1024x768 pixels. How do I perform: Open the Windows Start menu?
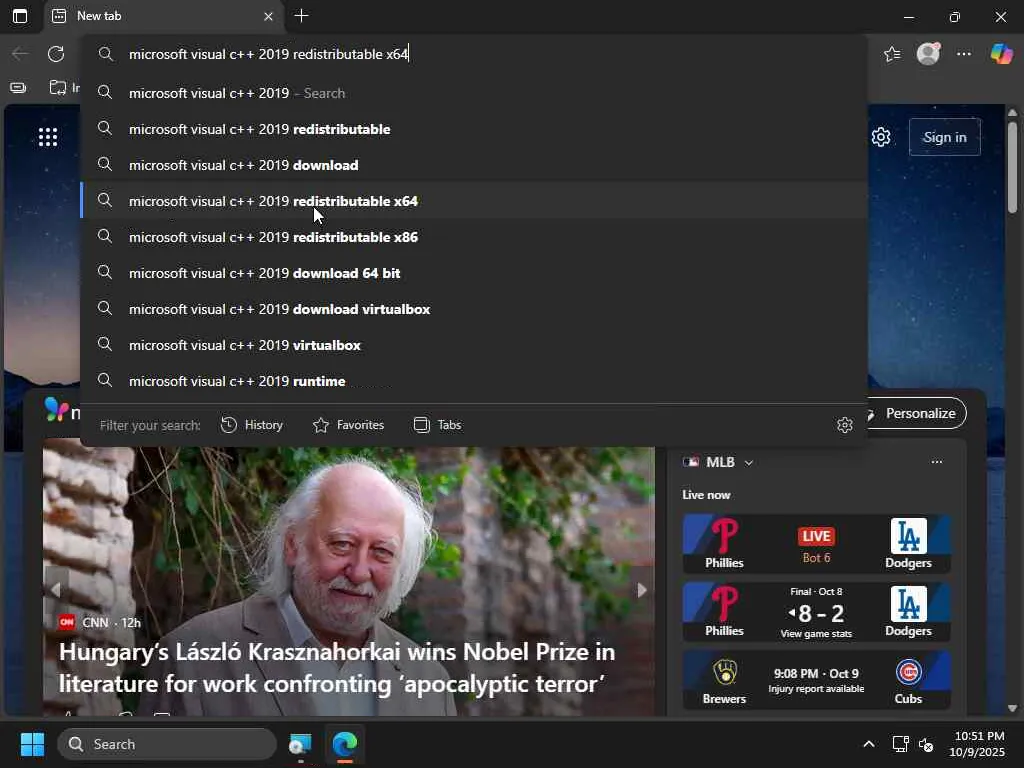[32, 744]
